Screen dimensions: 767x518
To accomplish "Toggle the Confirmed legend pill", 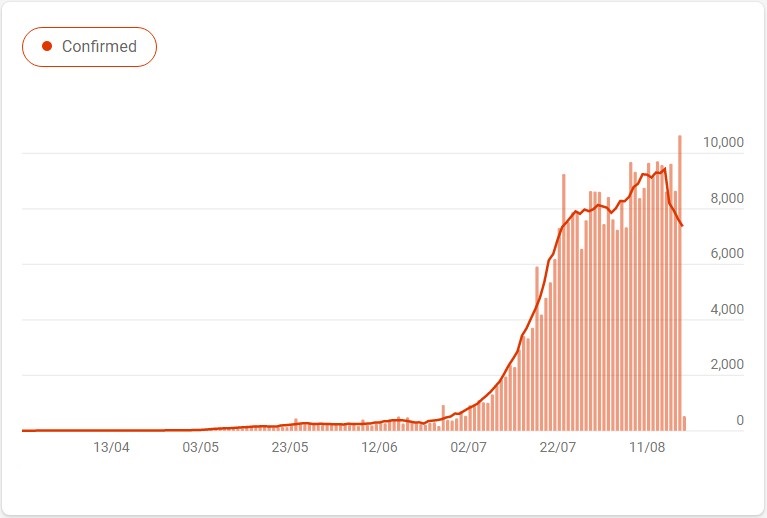I will coord(90,47).
